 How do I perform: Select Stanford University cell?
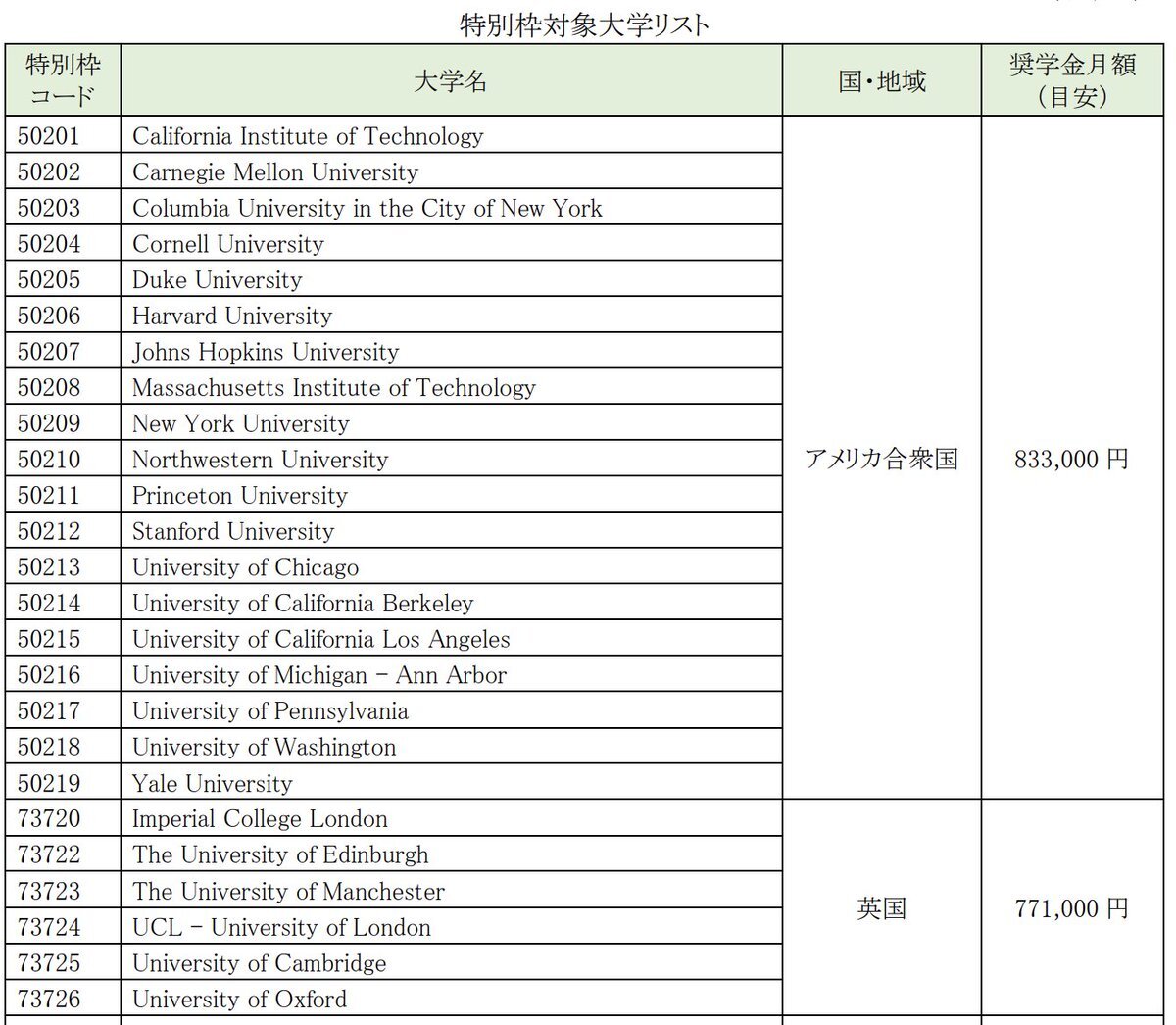[x=452, y=531]
